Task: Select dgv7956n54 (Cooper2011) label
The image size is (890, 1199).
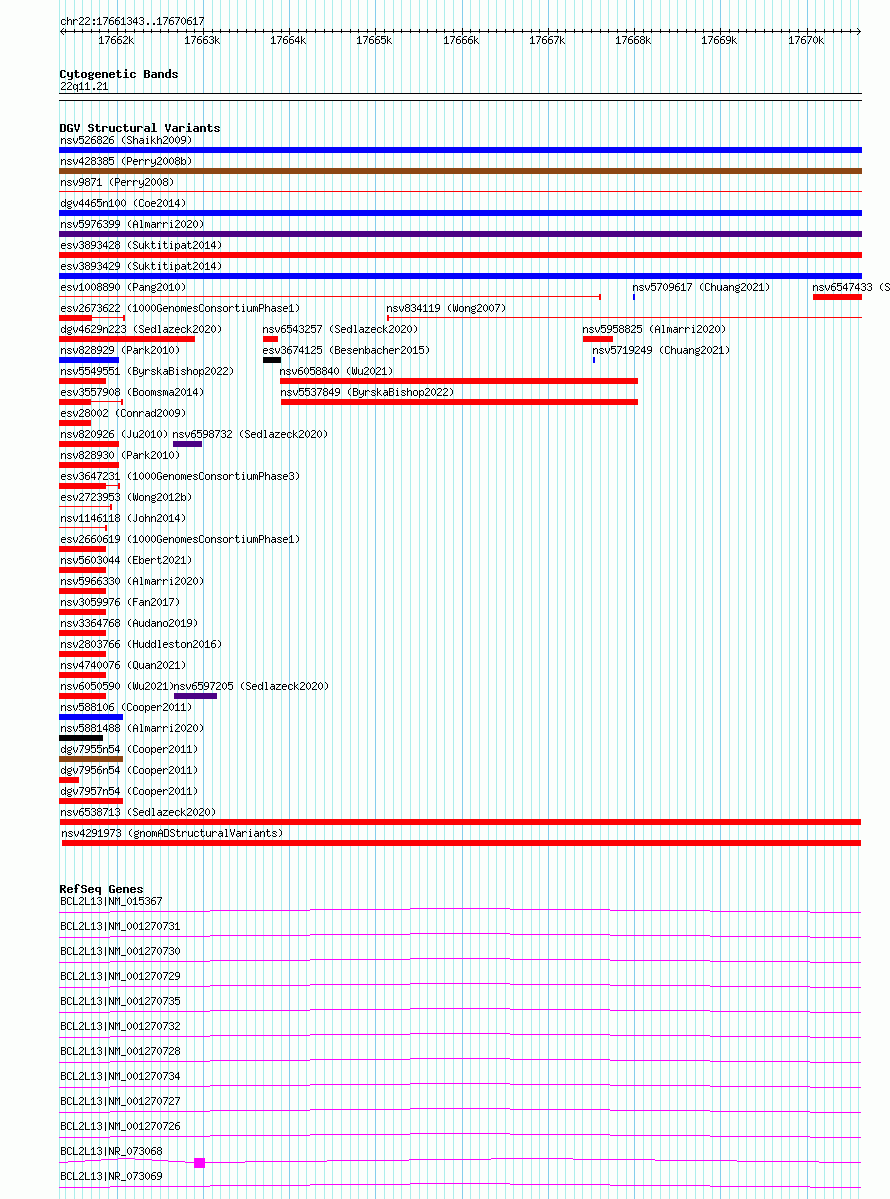Action: tap(129, 771)
